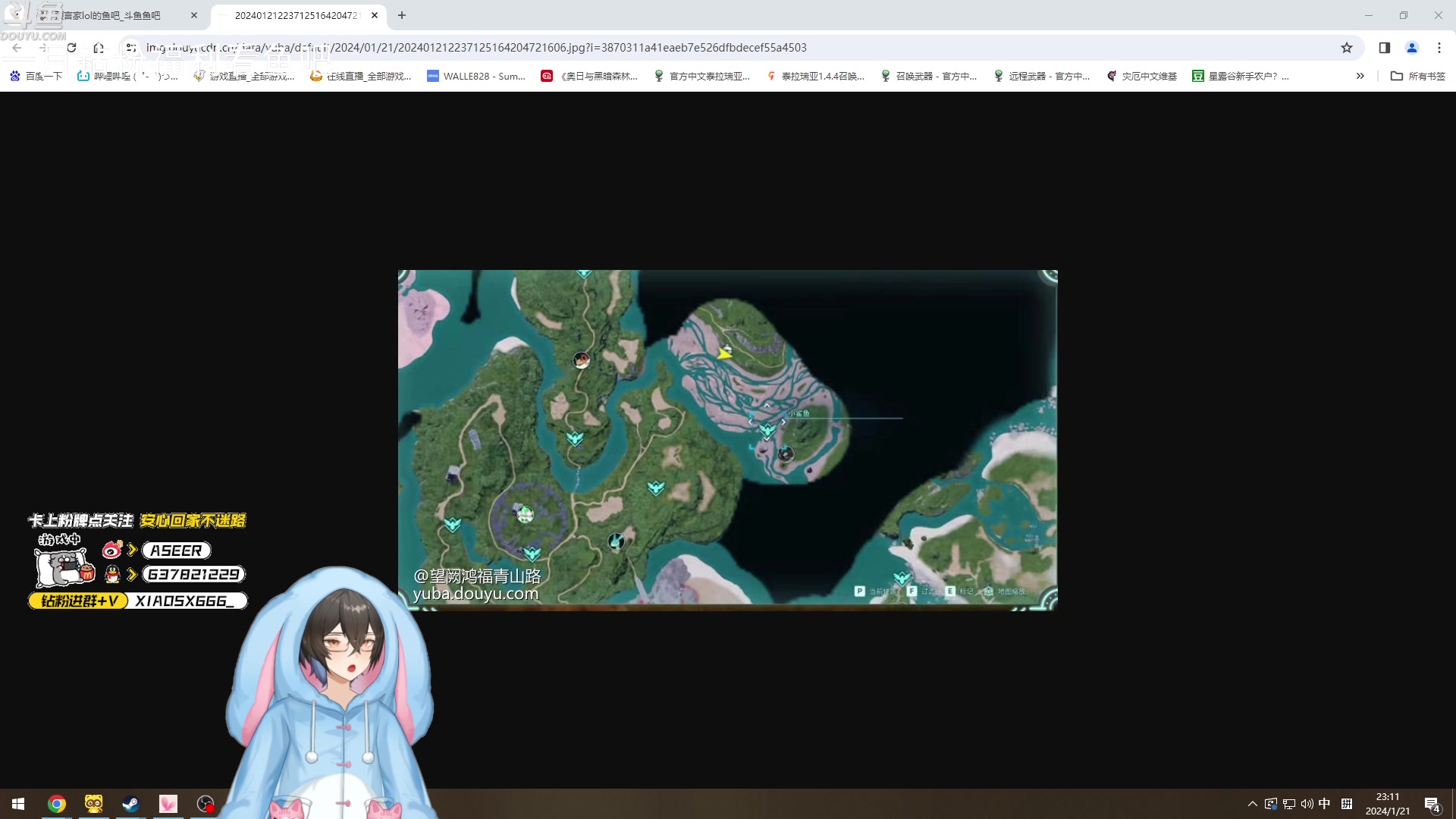Screen dimensions: 1456x819
Task: Open the IME keyboard grid icon
Action: click(x=1347, y=804)
